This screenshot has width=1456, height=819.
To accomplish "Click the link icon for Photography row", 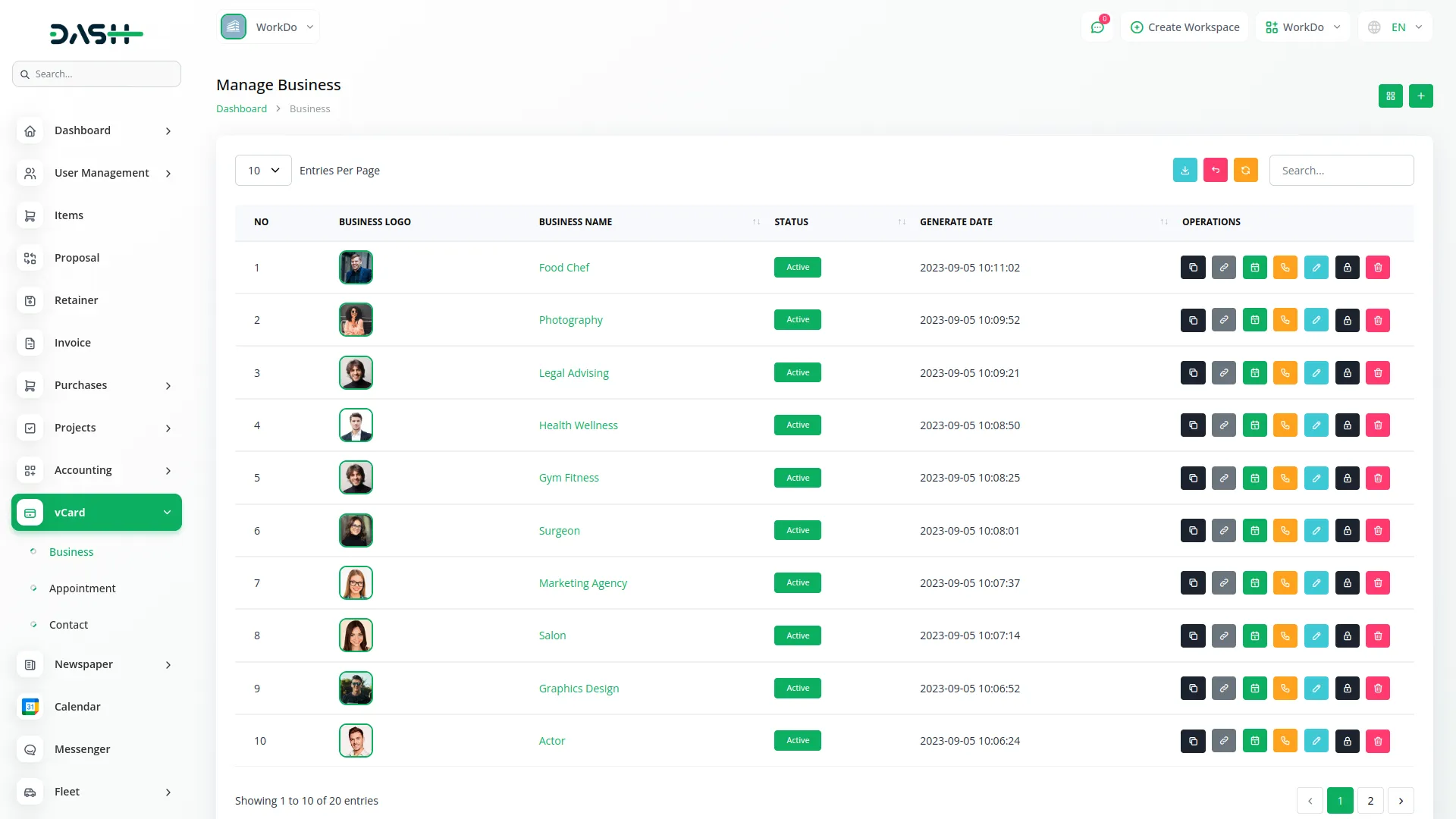I will [1224, 320].
